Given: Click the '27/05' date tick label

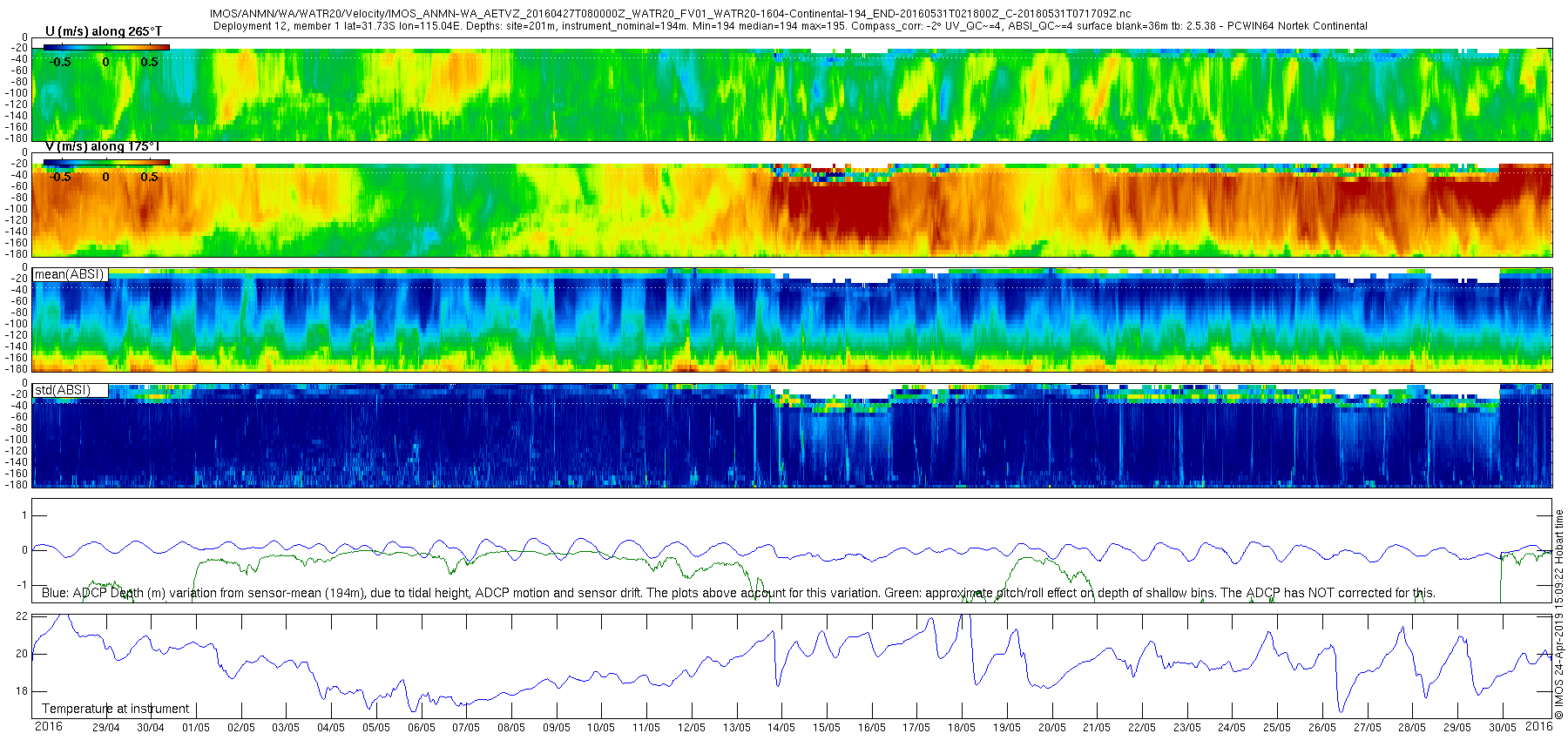Looking at the screenshot, I should 1368,728.
